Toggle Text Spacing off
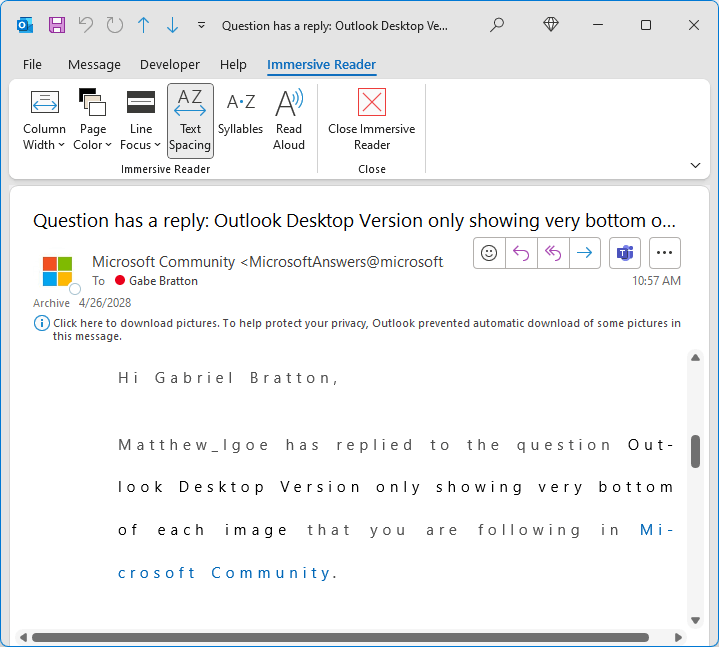This screenshot has width=719, height=647. pos(190,121)
